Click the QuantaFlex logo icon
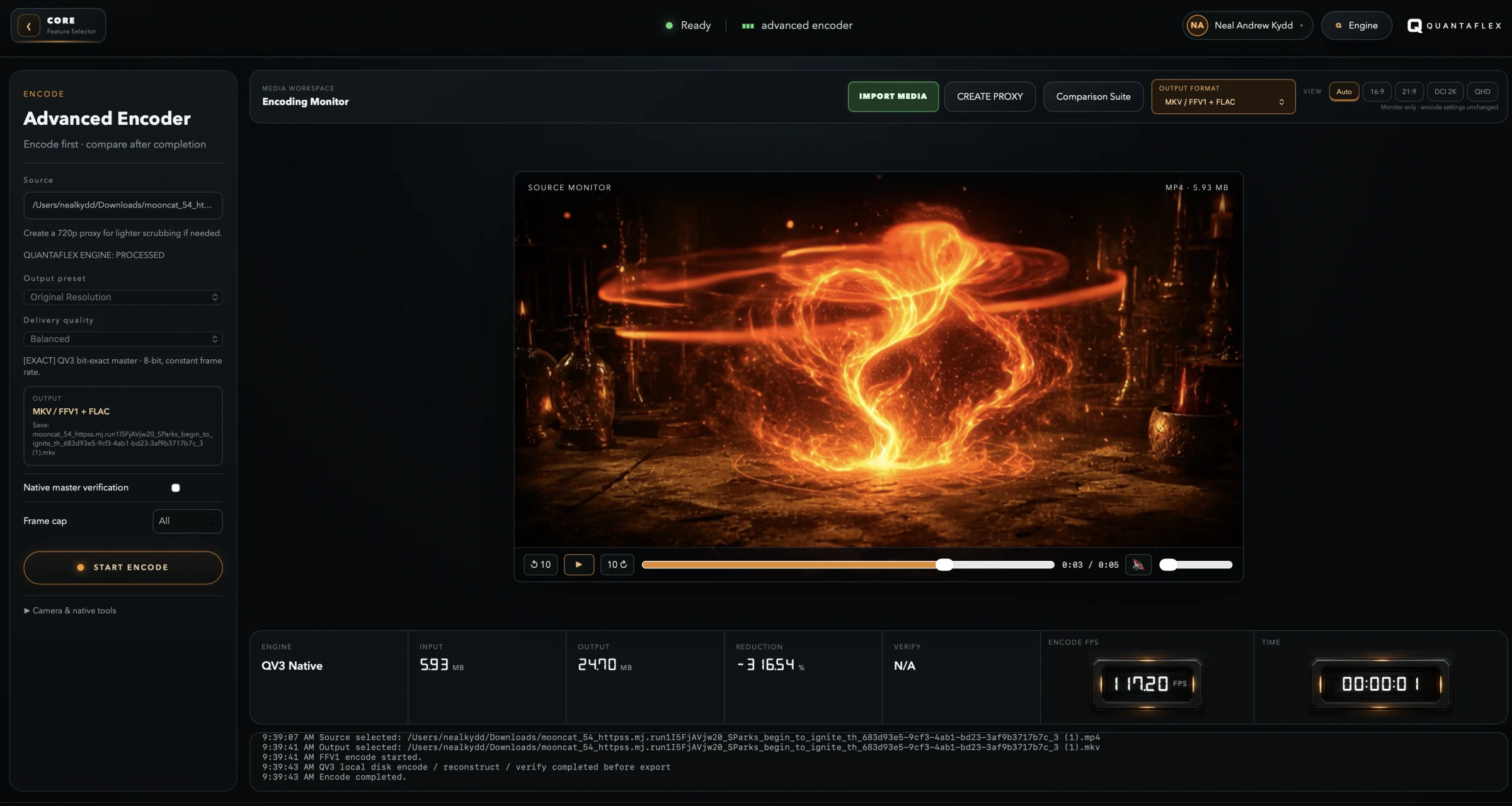 [x=1414, y=26]
